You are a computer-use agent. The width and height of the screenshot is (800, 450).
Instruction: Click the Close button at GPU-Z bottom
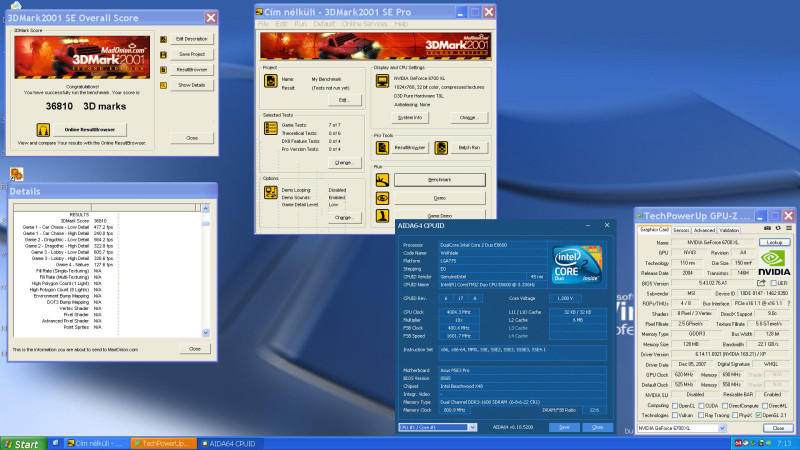point(778,428)
